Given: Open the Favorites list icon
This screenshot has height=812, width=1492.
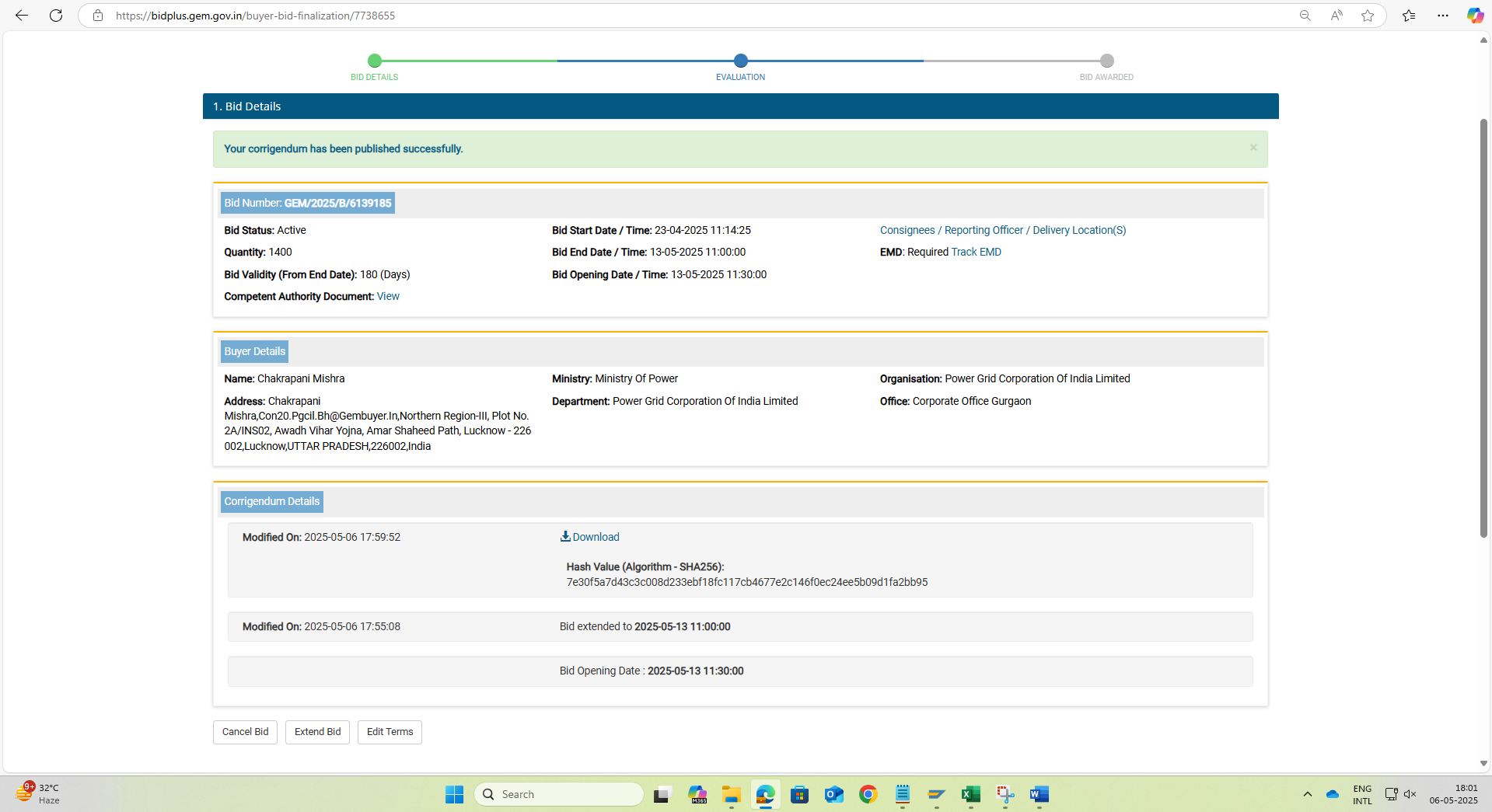Looking at the screenshot, I should (x=1409, y=16).
